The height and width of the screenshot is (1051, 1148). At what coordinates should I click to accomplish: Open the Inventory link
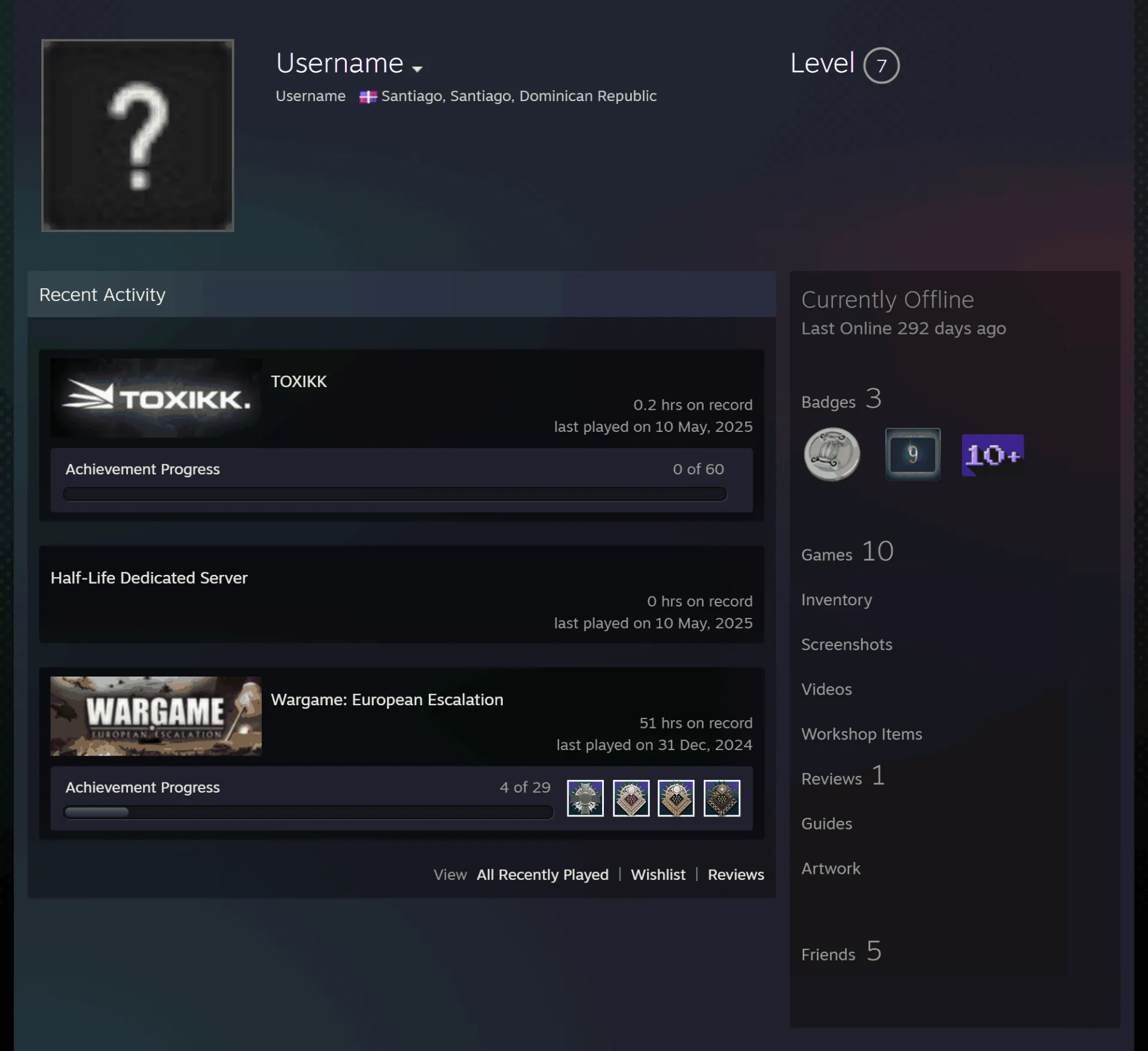tap(836, 599)
